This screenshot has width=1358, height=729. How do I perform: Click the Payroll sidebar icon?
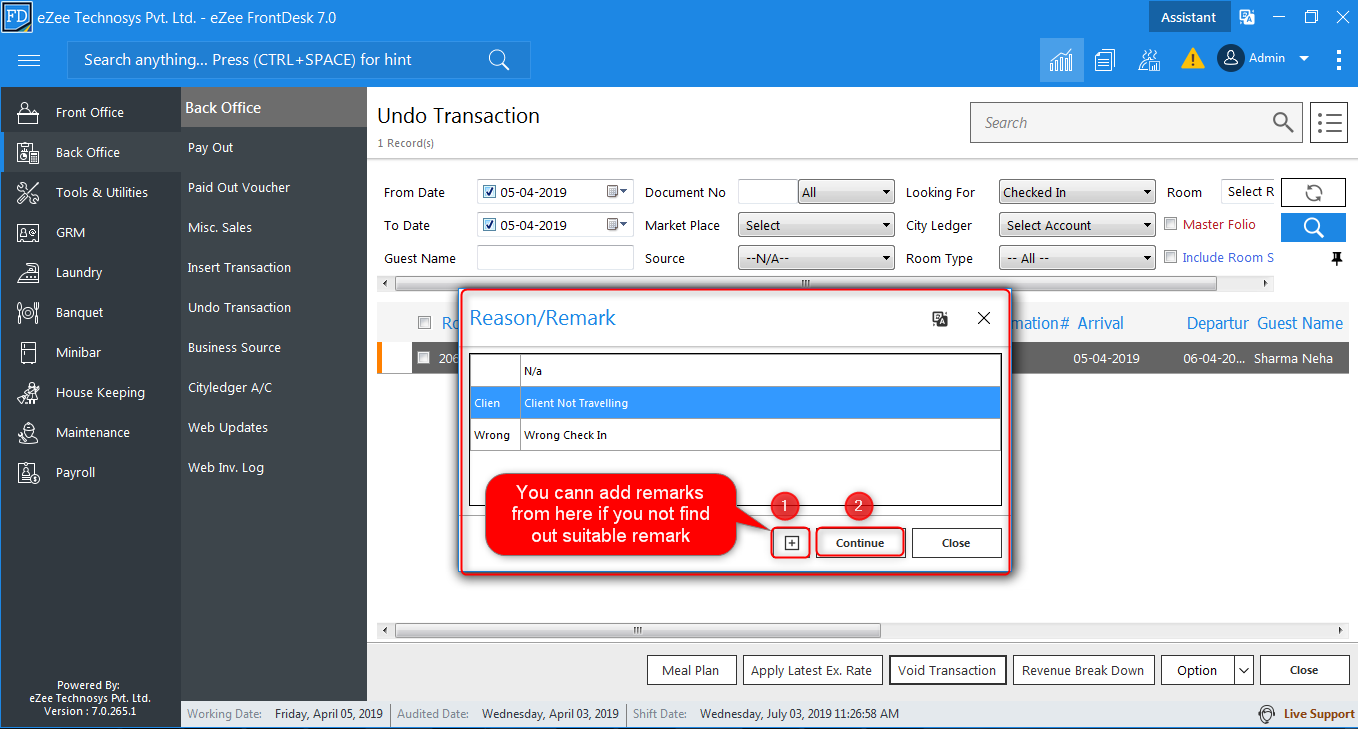tap(28, 472)
